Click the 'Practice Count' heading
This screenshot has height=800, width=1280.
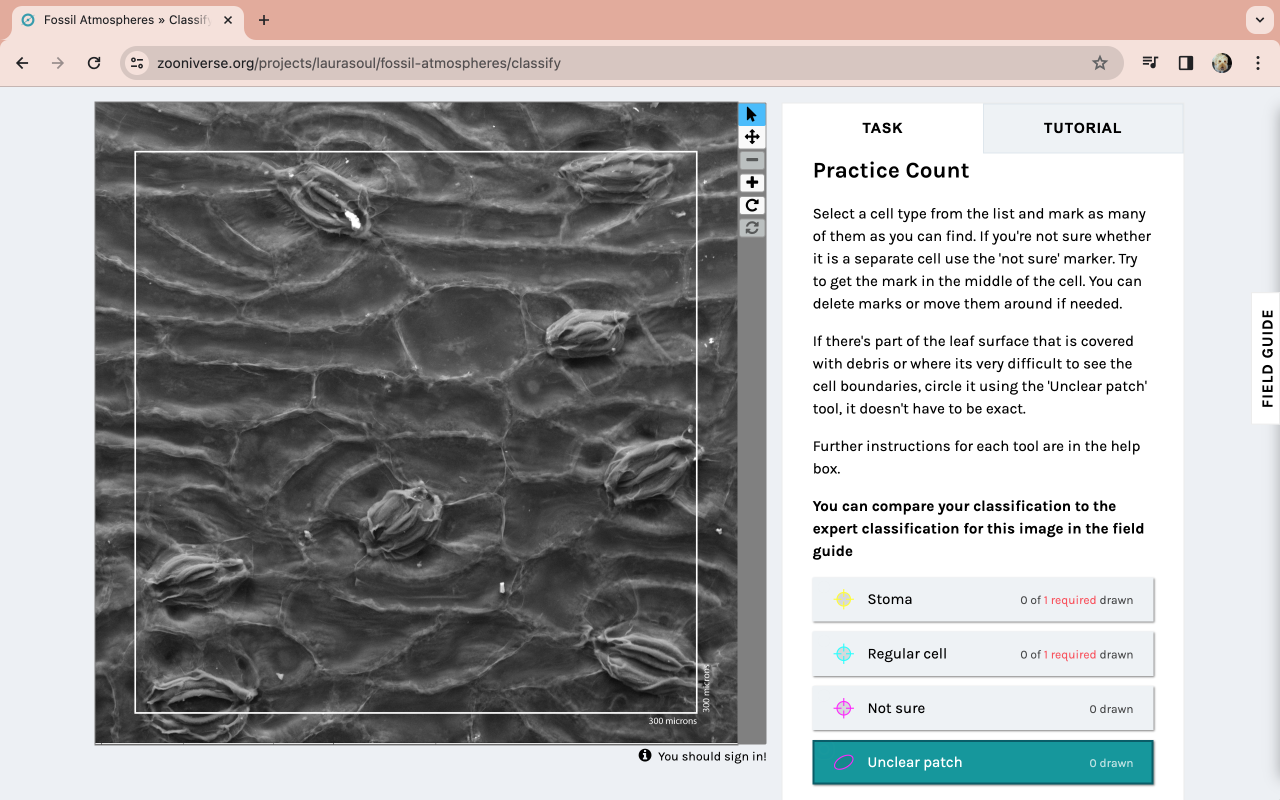click(891, 170)
